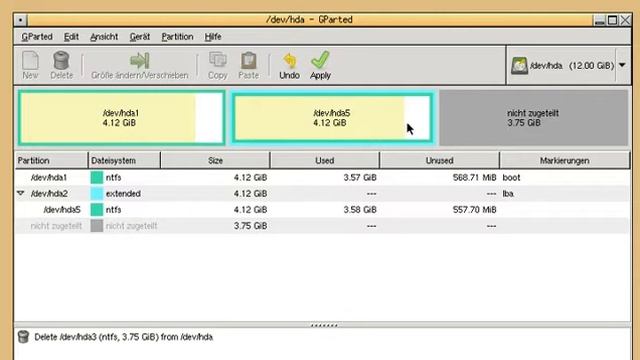Open the GParted menu
The height and width of the screenshot is (360, 640).
[x=37, y=37]
